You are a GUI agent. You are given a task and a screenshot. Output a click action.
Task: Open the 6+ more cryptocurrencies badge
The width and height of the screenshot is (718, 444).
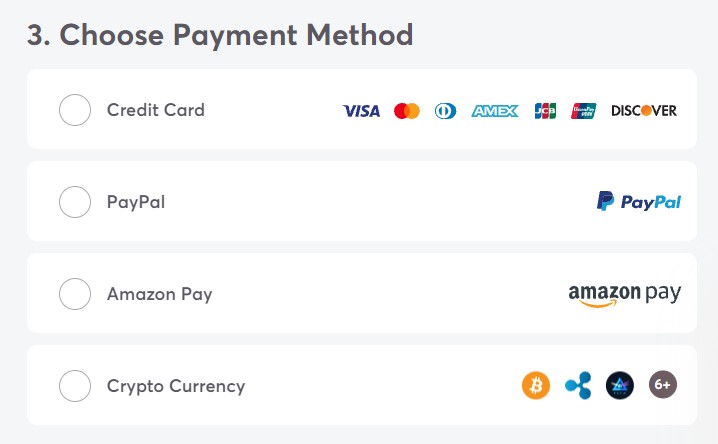pos(663,384)
